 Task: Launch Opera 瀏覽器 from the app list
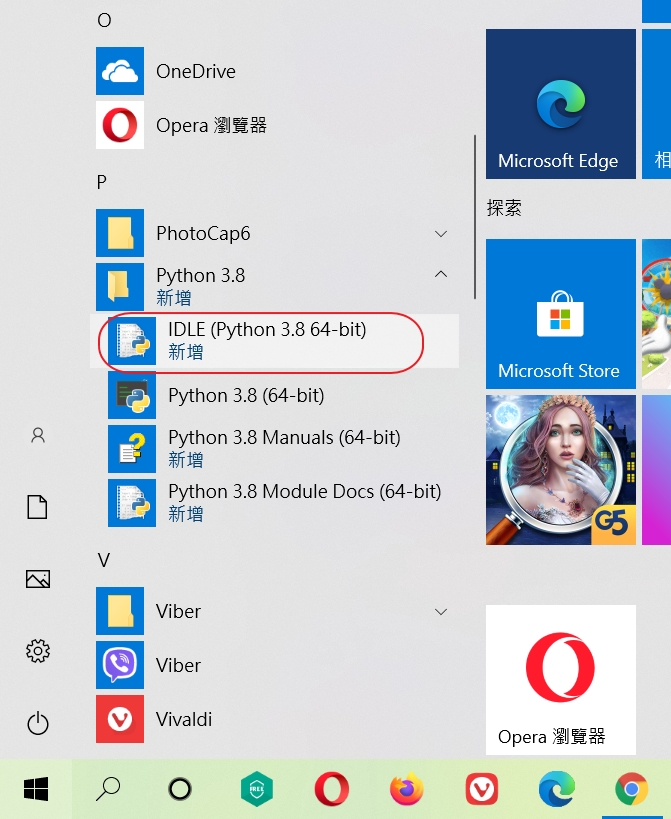(276, 125)
